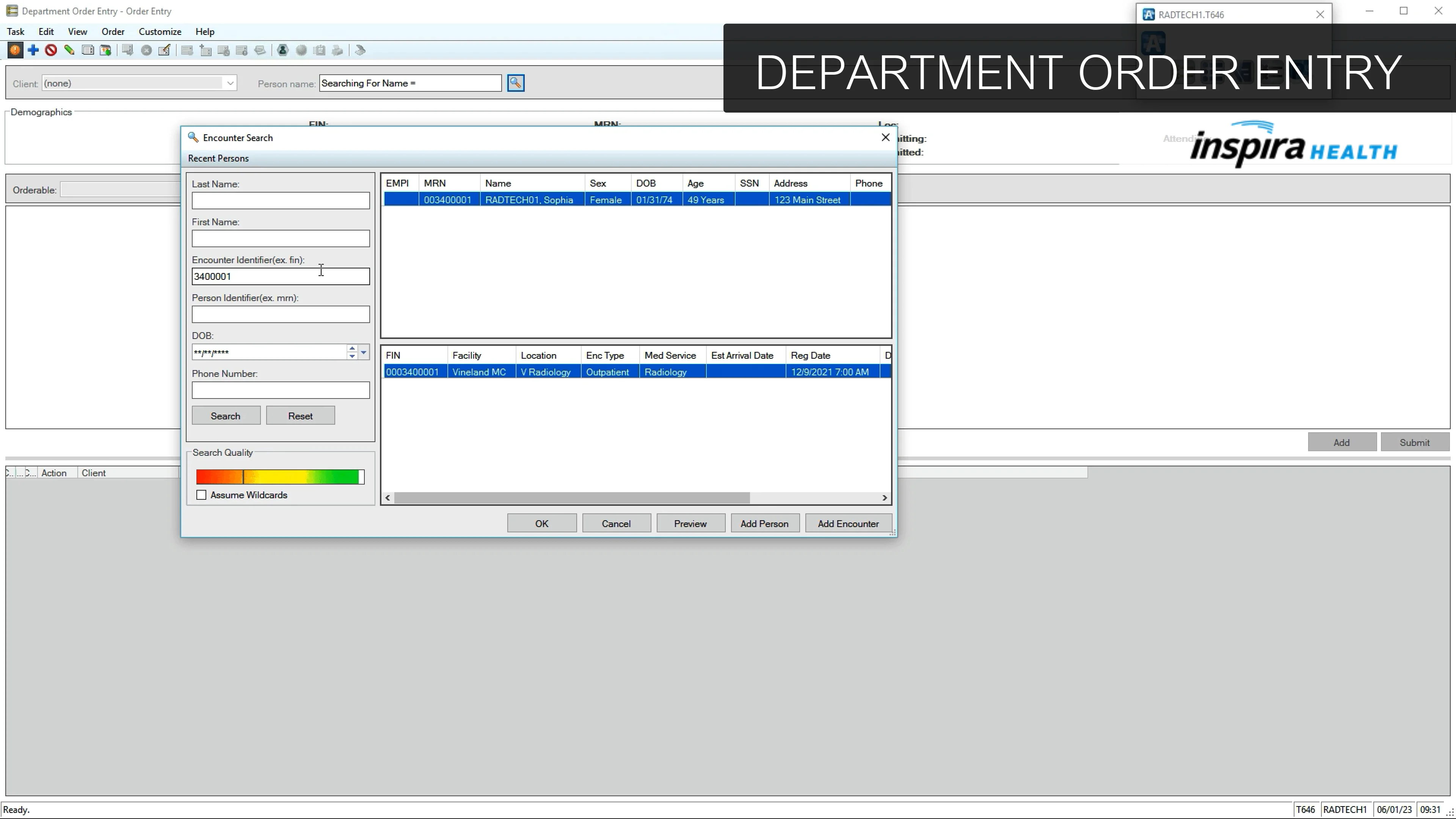
Task: Click the Encounter Search magnifier icon in dialog title
Action: pyautogui.click(x=193, y=137)
